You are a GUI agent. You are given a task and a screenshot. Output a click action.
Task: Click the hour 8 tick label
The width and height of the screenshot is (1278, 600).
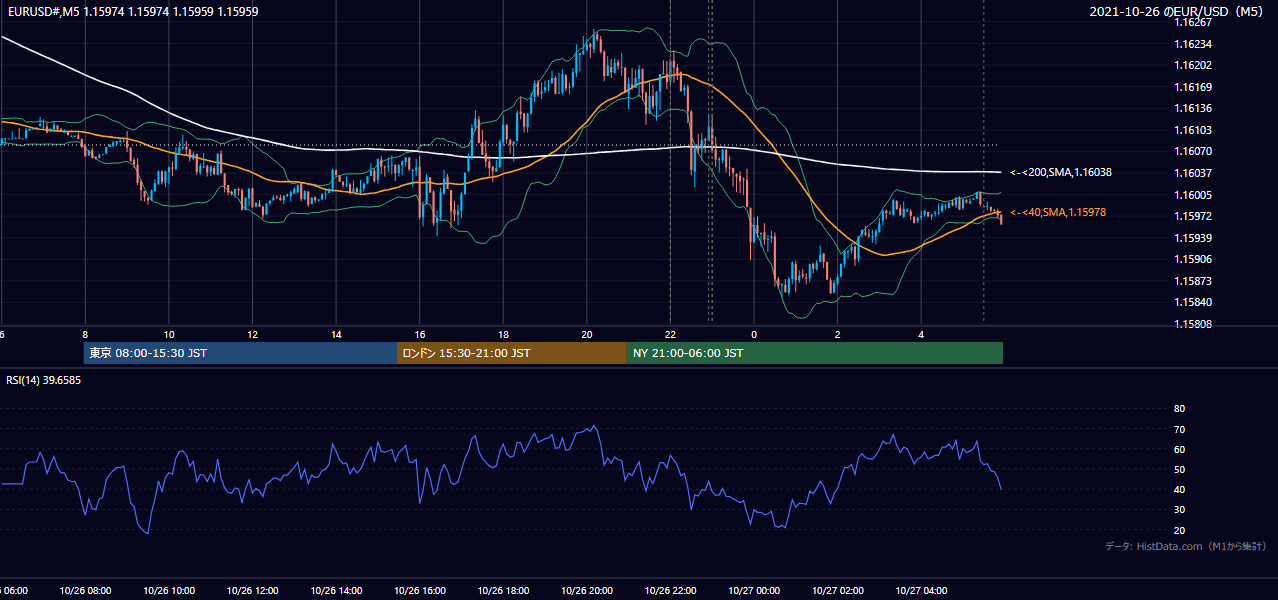click(x=85, y=335)
